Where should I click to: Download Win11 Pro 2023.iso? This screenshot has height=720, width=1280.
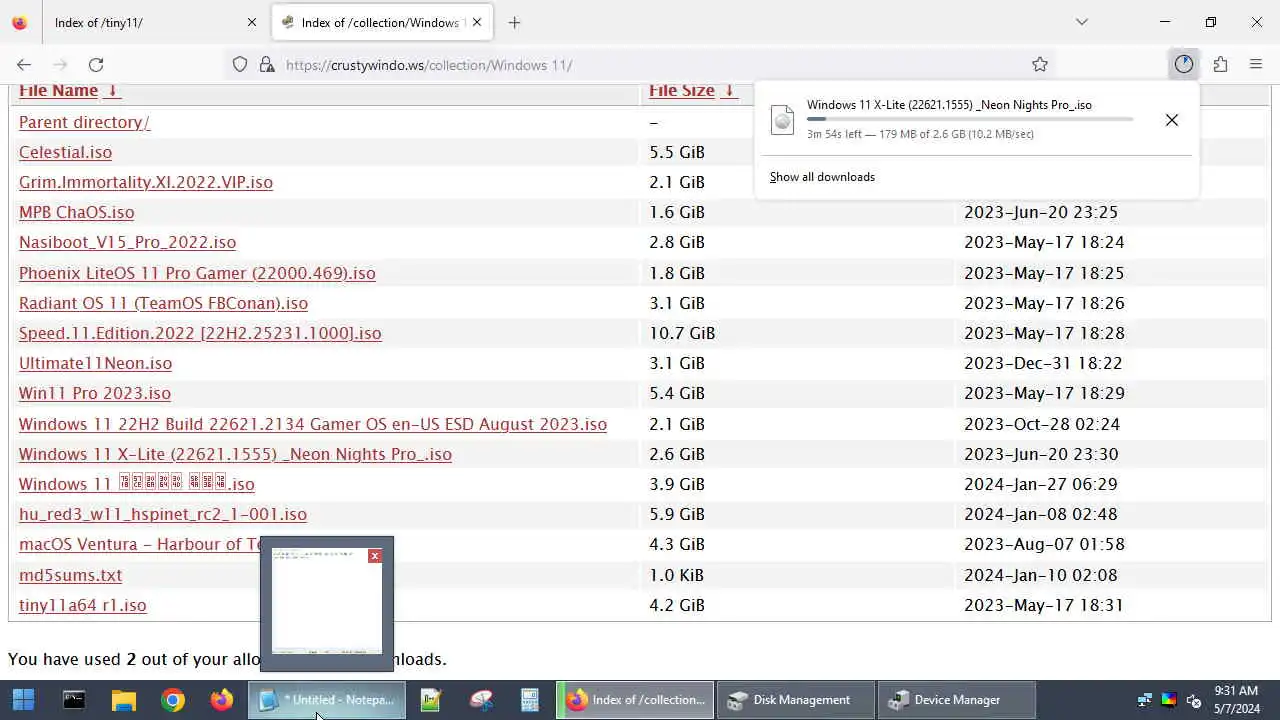pyautogui.click(x=95, y=393)
